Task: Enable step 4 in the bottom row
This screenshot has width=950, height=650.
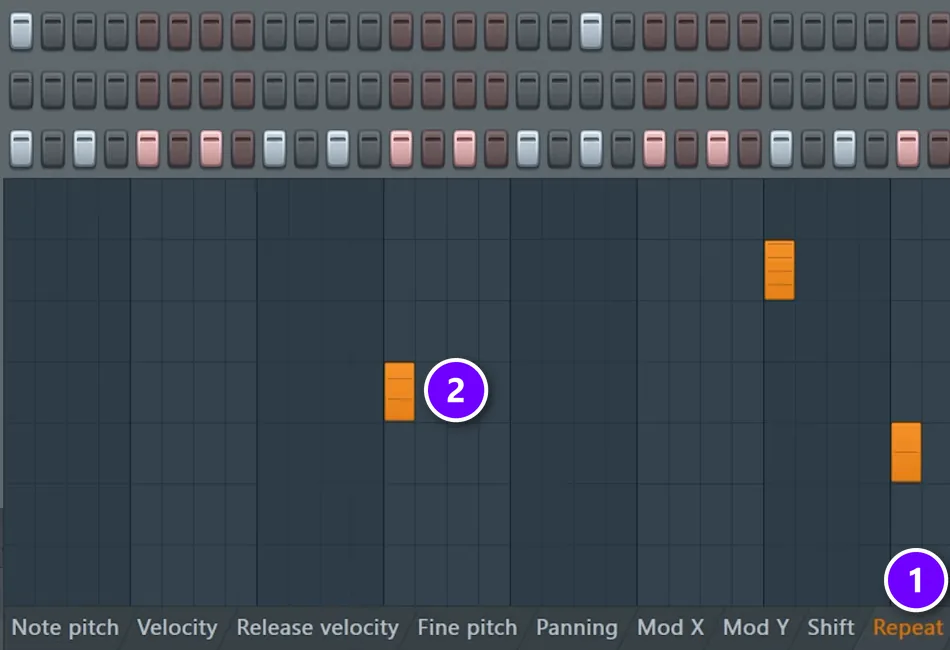Action: pyautogui.click(x=116, y=148)
